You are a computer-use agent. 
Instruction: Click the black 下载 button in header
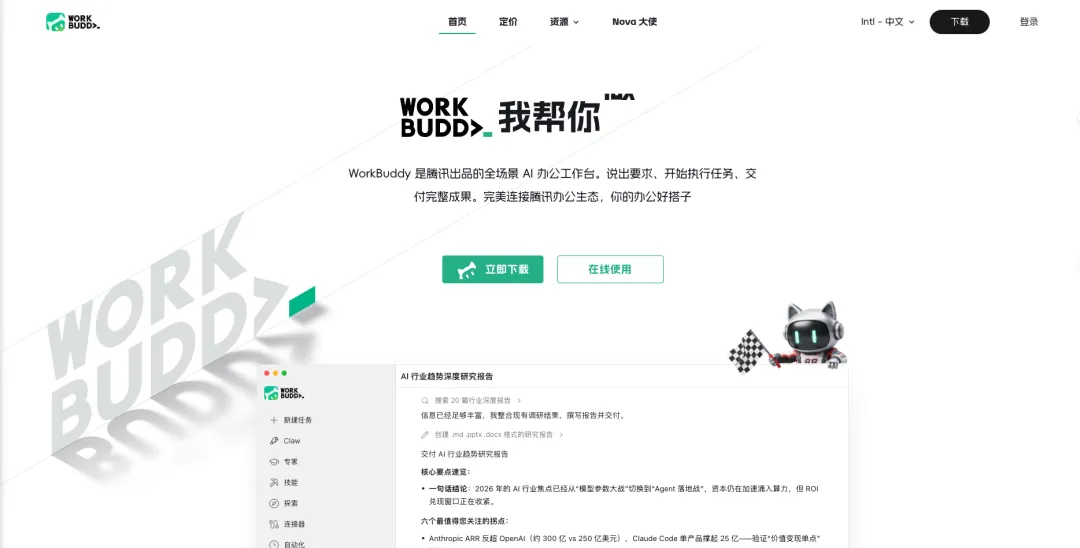[x=959, y=22]
